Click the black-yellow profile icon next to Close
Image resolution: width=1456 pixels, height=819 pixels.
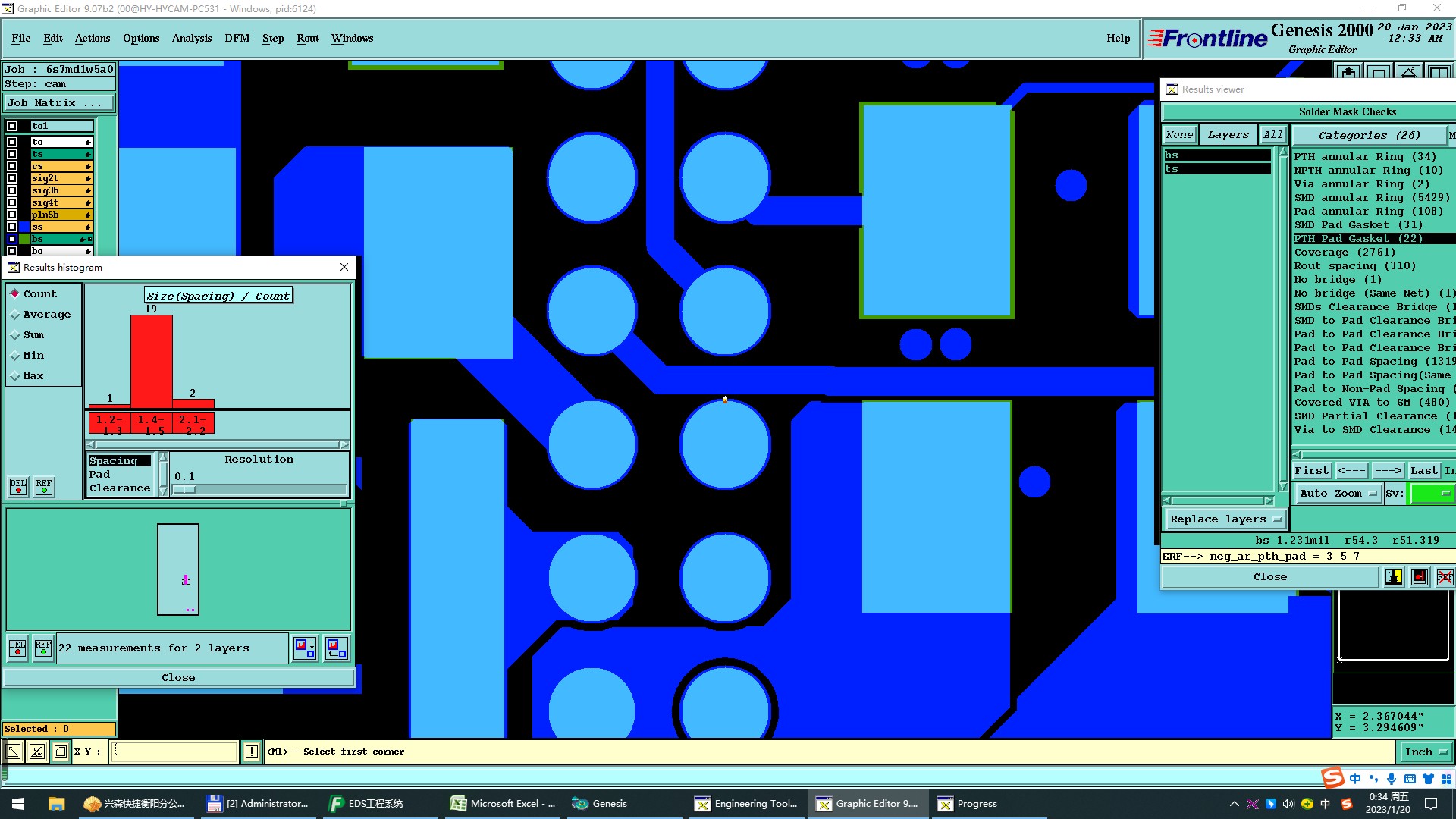pos(1394,577)
